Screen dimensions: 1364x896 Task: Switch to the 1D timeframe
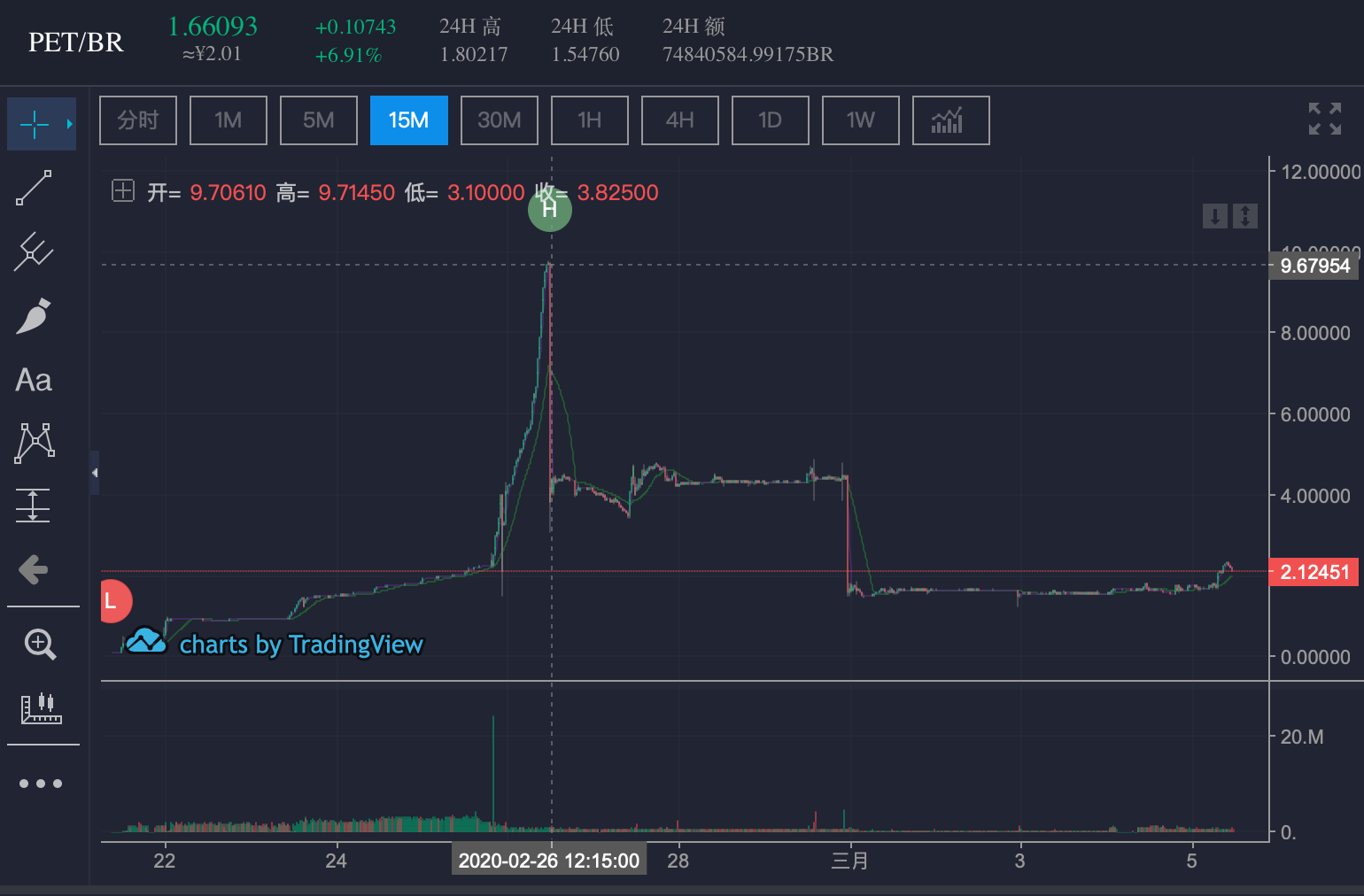(x=770, y=120)
